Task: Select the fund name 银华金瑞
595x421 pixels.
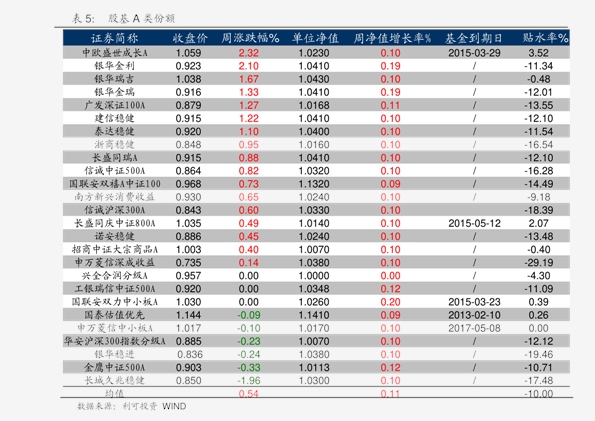Action: pos(114,92)
